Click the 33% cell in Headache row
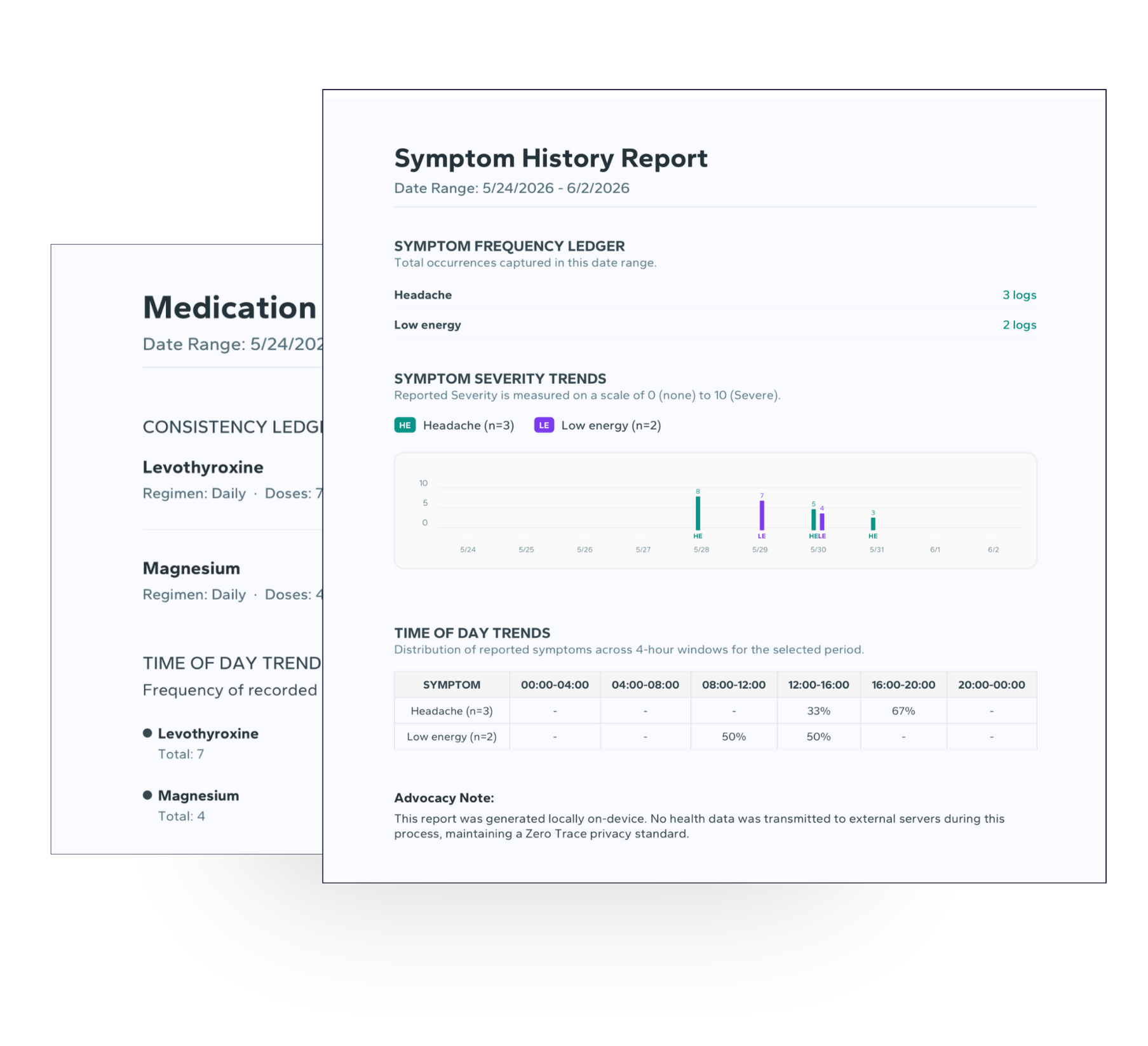Screen dimensions: 1148x1046 818,710
